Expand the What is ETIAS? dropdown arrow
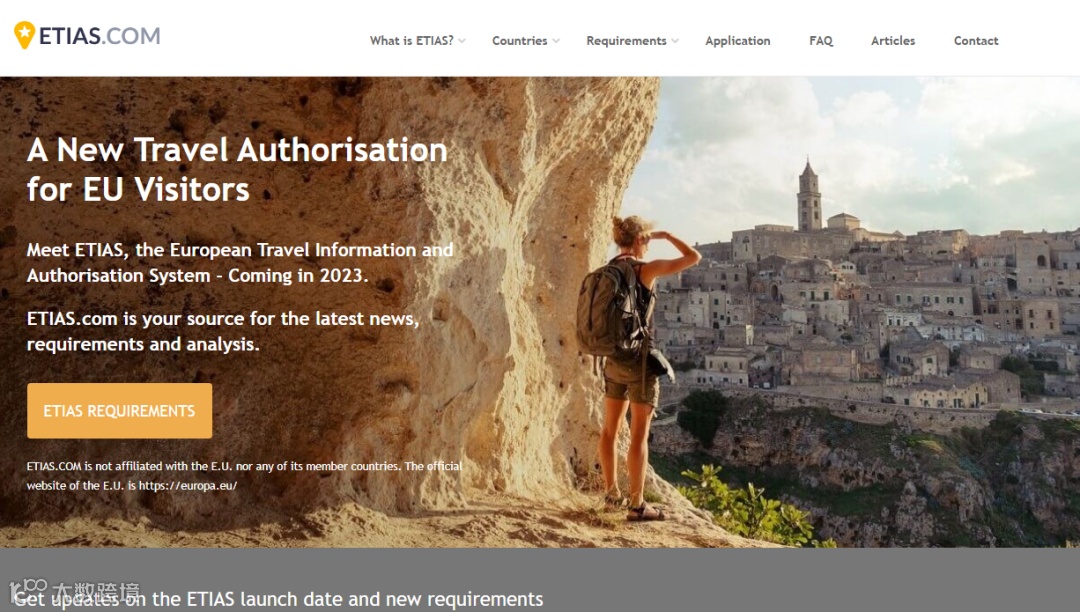Image resolution: width=1080 pixels, height=612 pixels. coord(461,41)
